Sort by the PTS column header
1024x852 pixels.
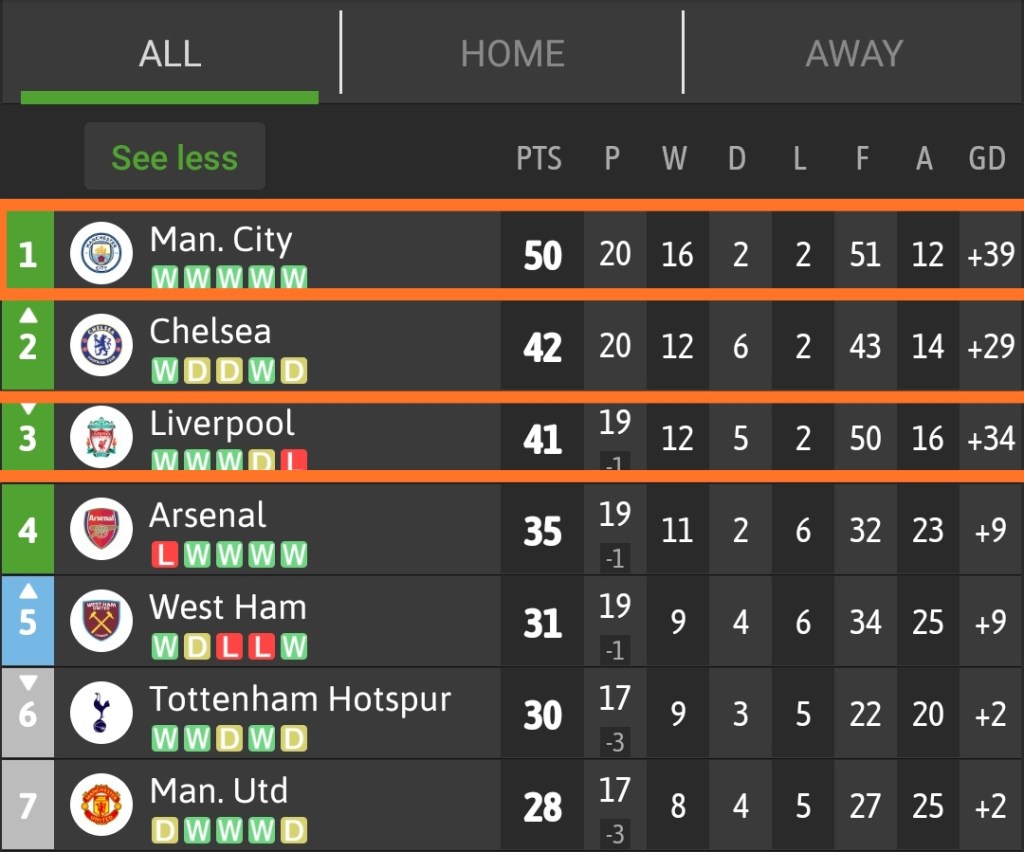539,158
